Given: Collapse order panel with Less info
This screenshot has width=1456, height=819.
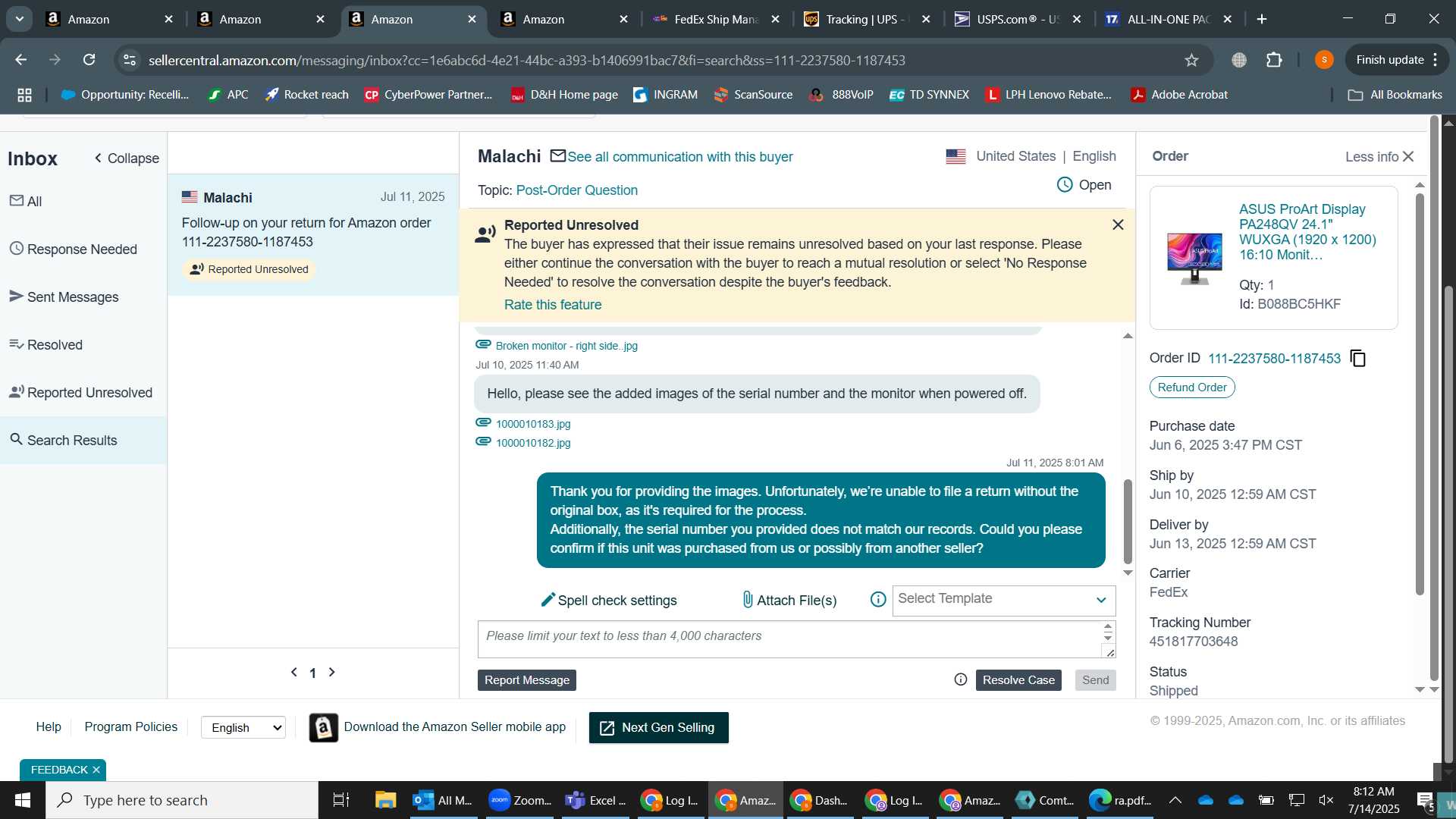Looking at the screenshot, I should 1379,156.
